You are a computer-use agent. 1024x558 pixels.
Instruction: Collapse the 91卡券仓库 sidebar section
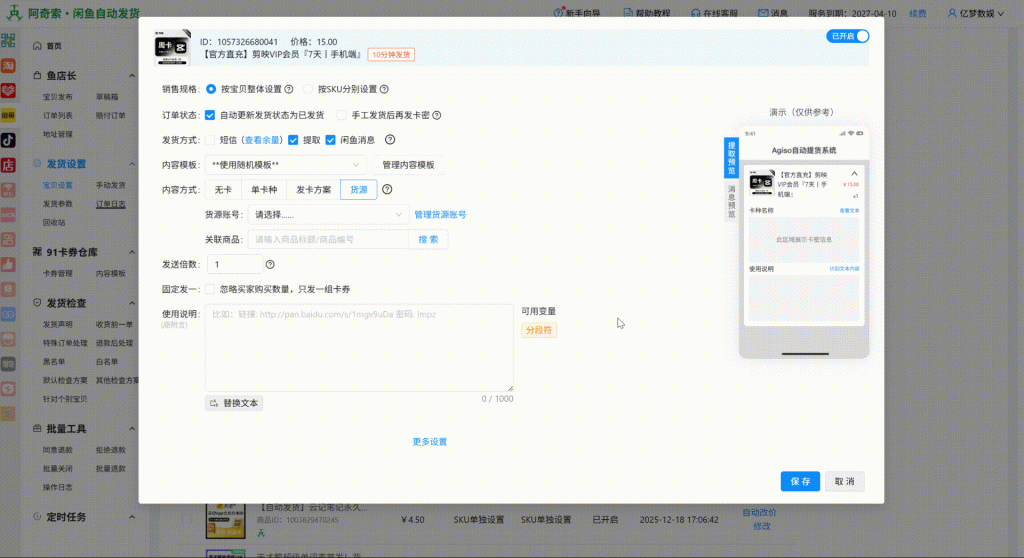pyautogui.click(x=132, y=252)
